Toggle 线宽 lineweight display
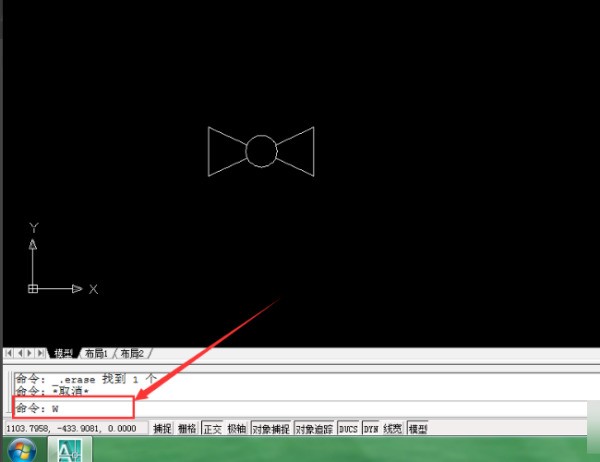The width and height of the screenshot is (600, 462). (x=393, y=429)
